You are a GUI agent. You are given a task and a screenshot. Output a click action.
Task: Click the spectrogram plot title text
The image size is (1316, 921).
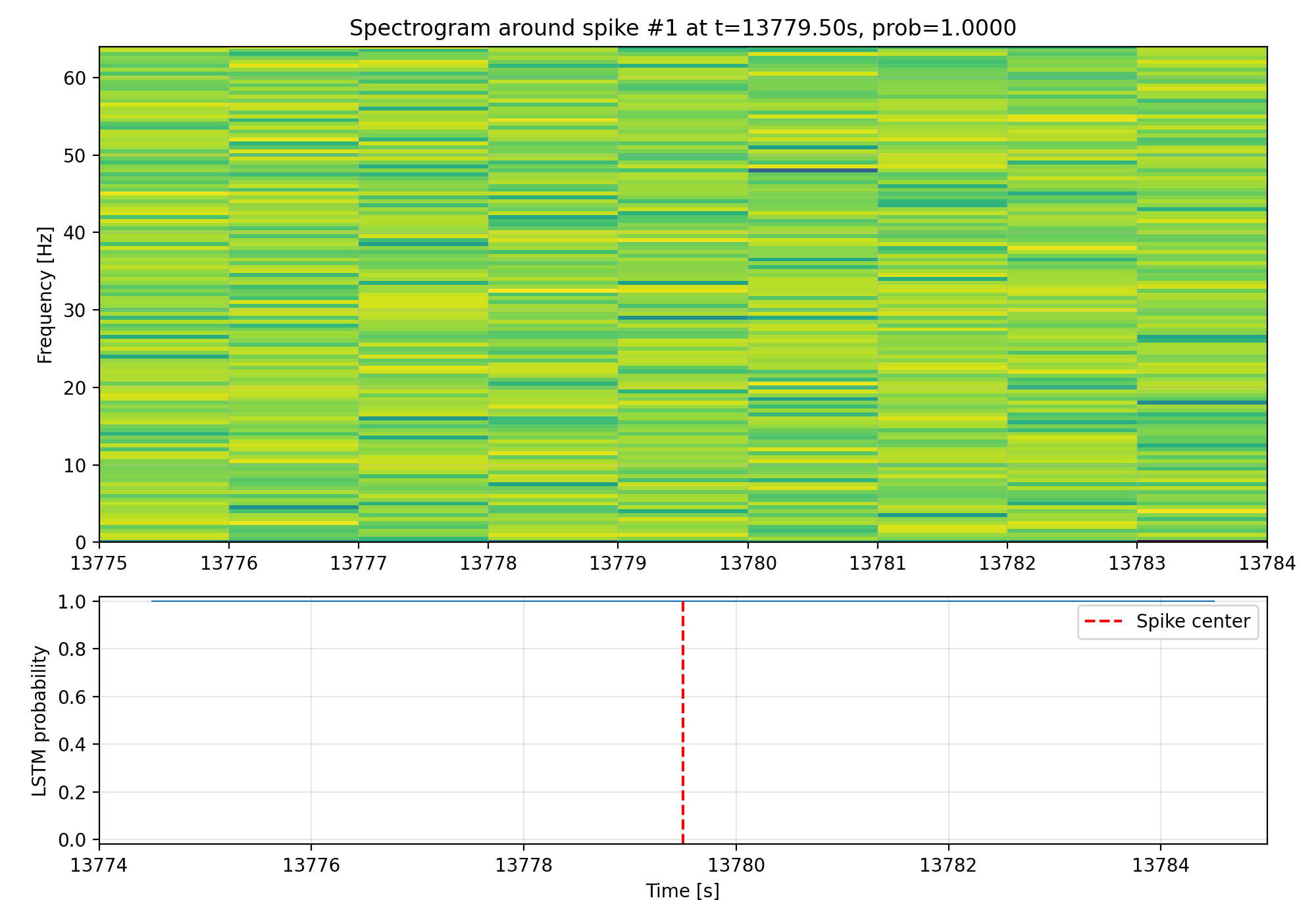coord(682,28)
